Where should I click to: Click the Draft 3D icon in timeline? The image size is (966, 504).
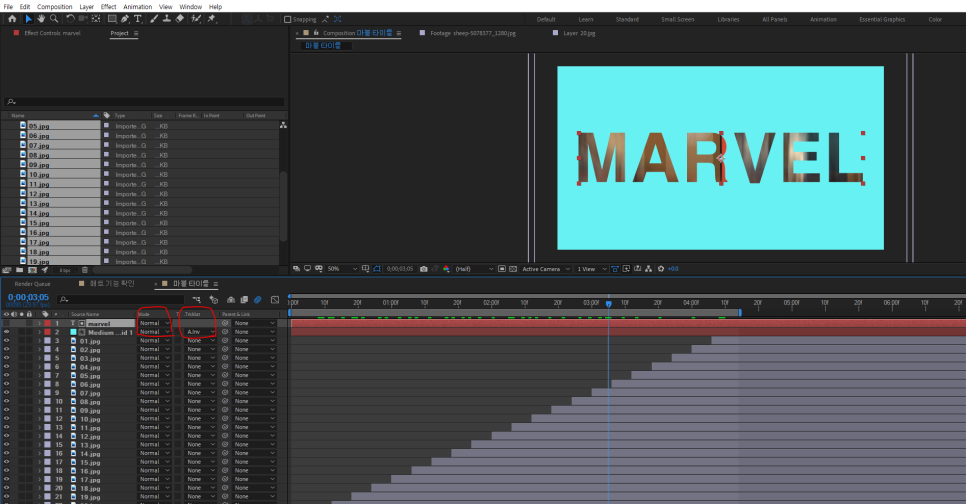[x=214, y=299]
